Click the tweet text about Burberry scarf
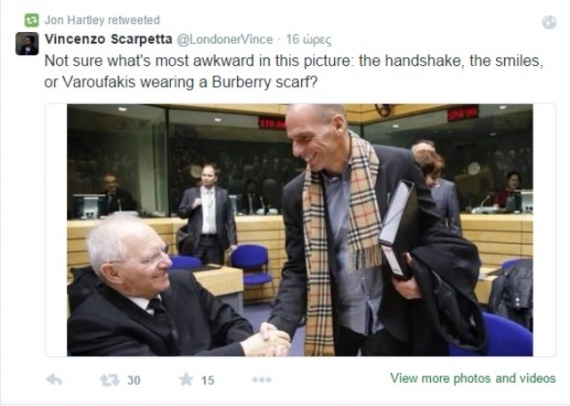Viewport: 570px width, 406px height. click(294, 71)
